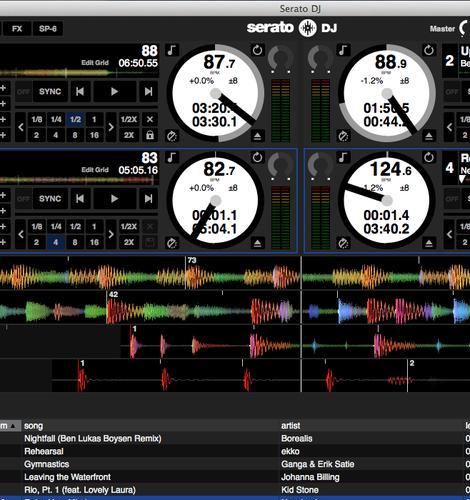The width and height of the screenshot is (470, 500).
Task: Open the SP-6 sampler tab
Action: click(48, 29)
